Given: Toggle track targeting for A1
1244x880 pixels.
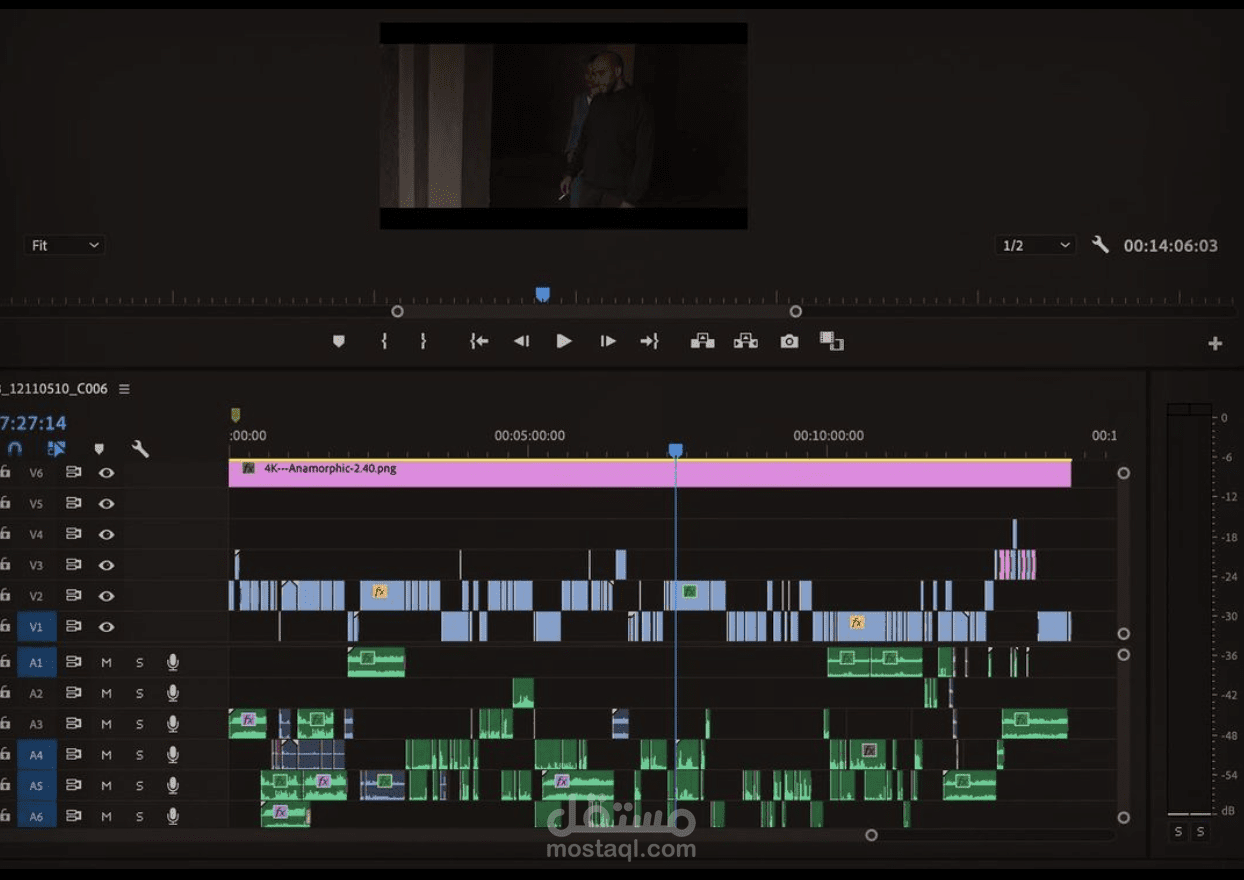Looking at the screenshot, I should pyautogui.click(x=37, y=662).
